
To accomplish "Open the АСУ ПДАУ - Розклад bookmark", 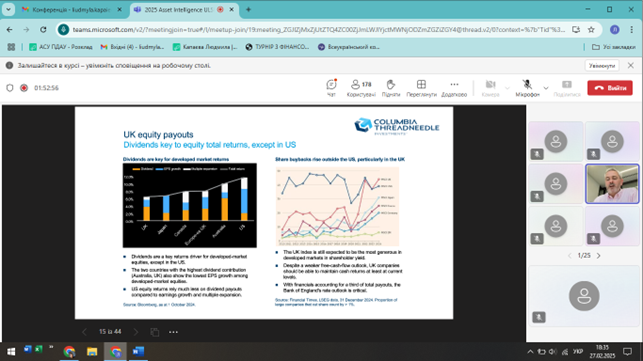I will click(x=61, y=47).
